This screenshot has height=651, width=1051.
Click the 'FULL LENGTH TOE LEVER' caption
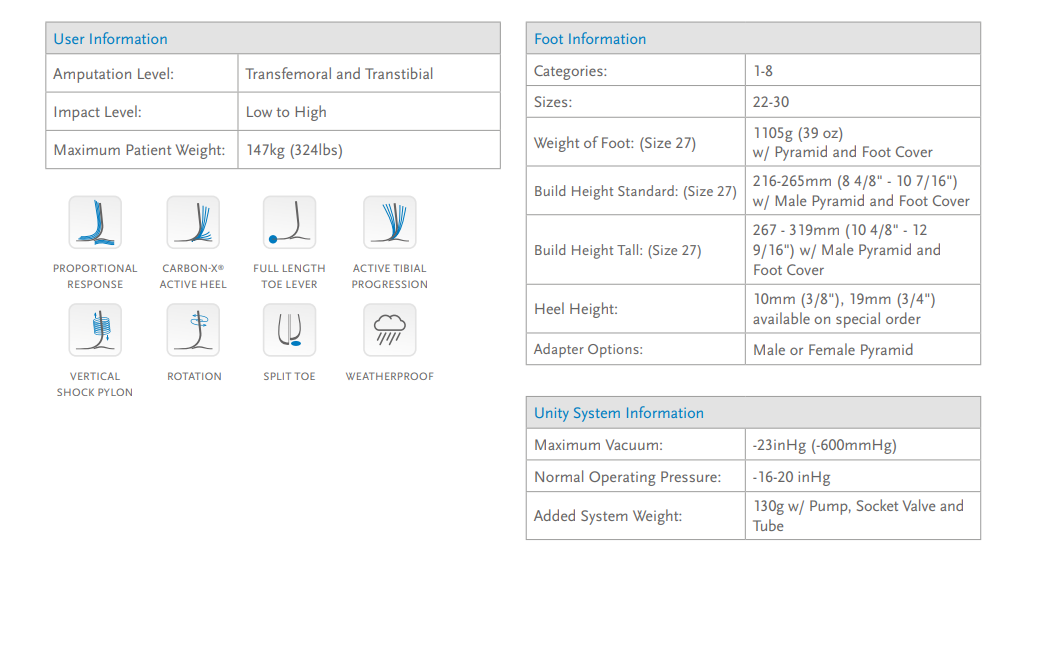tap(290, 276)
